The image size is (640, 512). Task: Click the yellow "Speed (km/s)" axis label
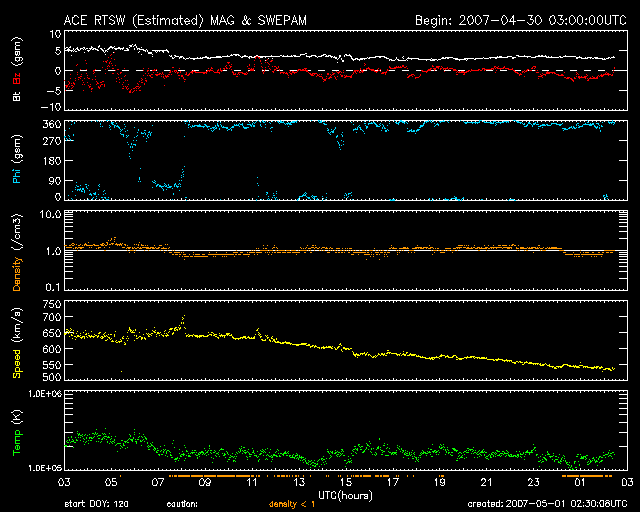(17, 343)
